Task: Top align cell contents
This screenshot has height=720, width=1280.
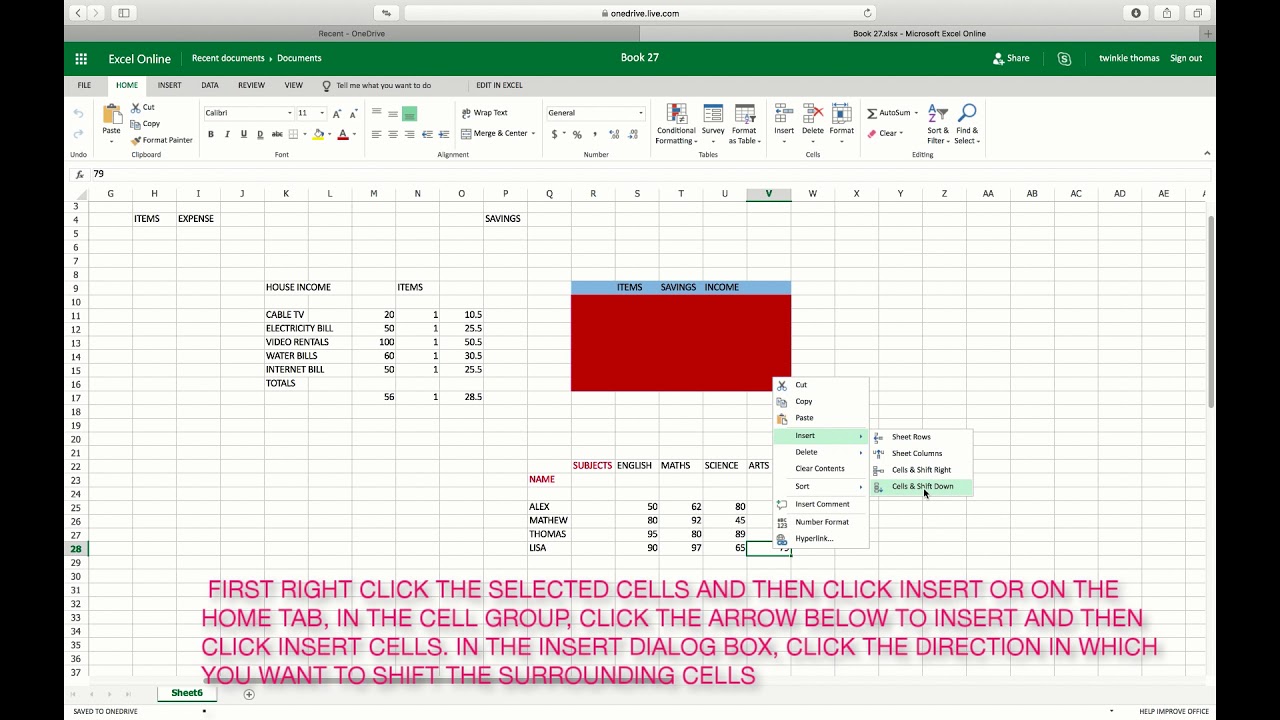Action: (x=377, y=113)
